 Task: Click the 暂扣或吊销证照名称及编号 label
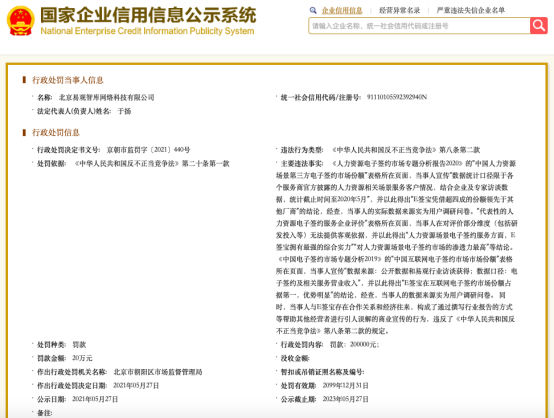click(322, 372)
